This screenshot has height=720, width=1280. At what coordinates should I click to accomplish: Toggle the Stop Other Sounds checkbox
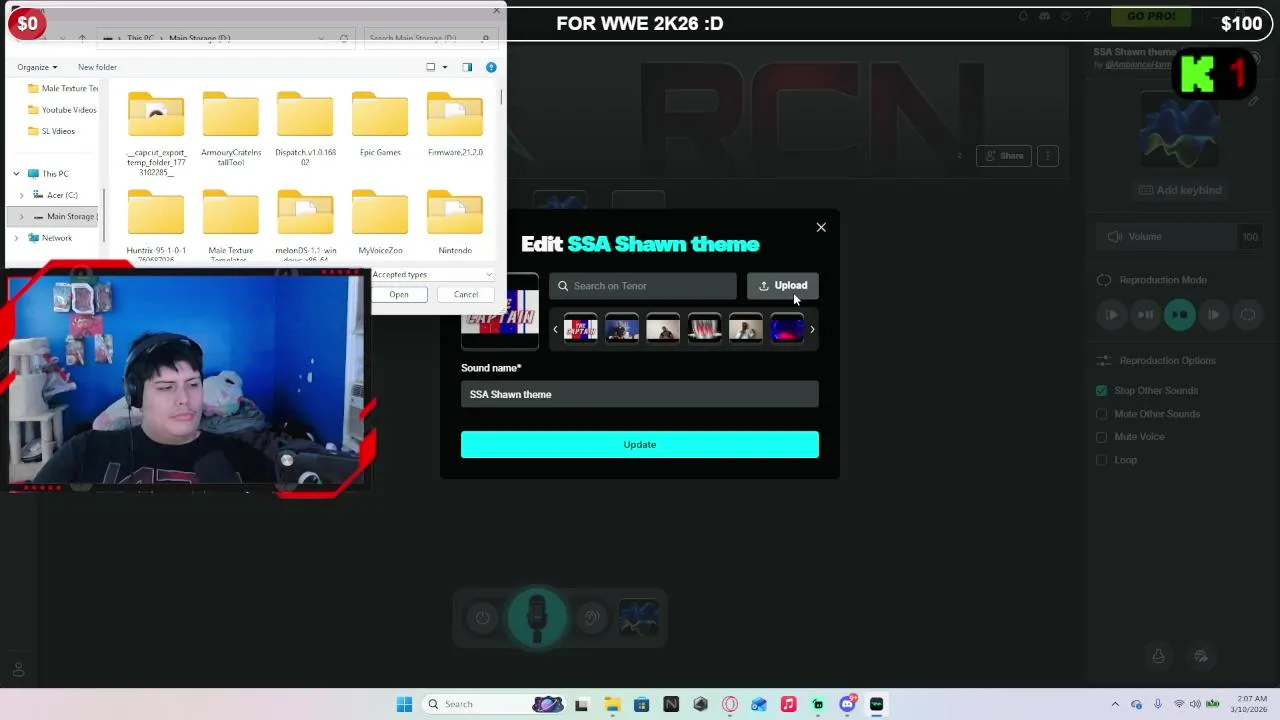point(1101,391)
